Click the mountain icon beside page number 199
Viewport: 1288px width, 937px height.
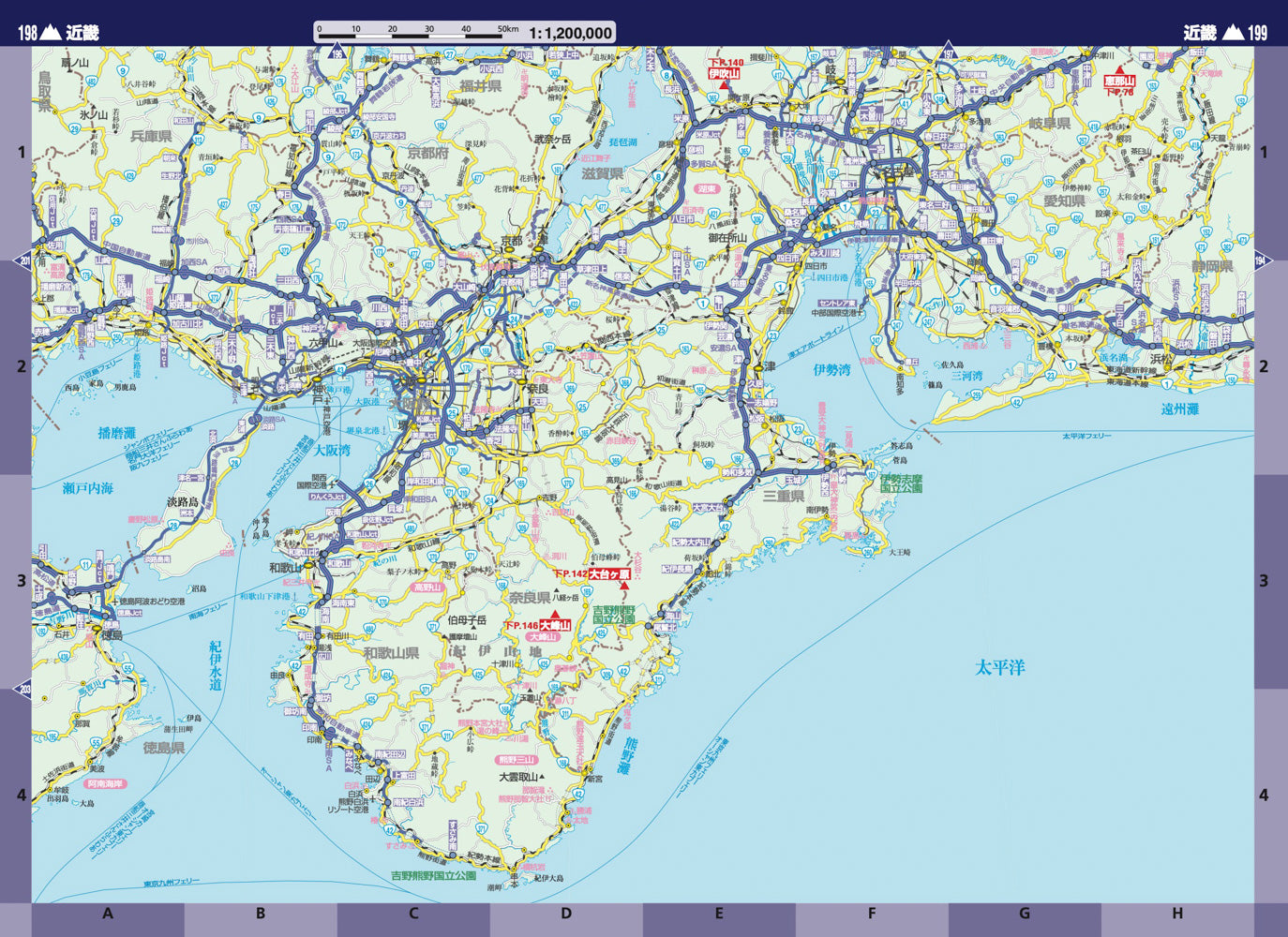point(1235,32)
